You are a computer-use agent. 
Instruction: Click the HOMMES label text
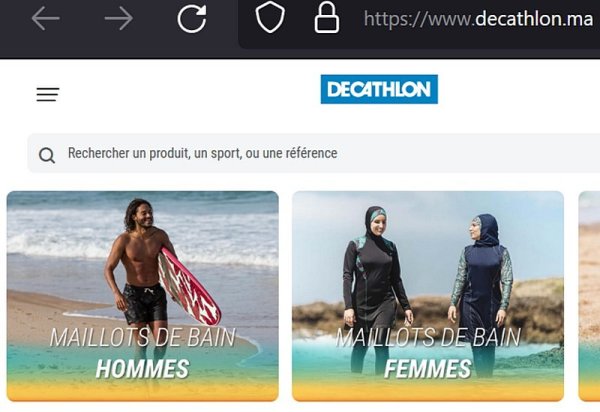click(x=142, y=369)
